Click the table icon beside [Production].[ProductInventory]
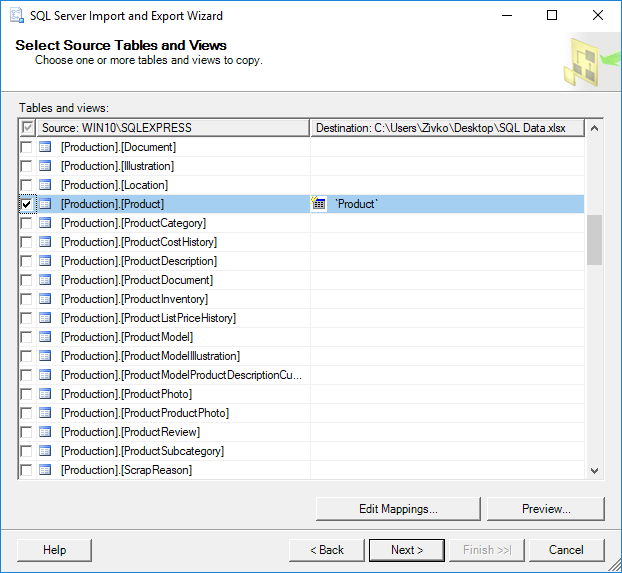Image resolution: width=622 pixels, height=573 pixels. pos(45,299)
